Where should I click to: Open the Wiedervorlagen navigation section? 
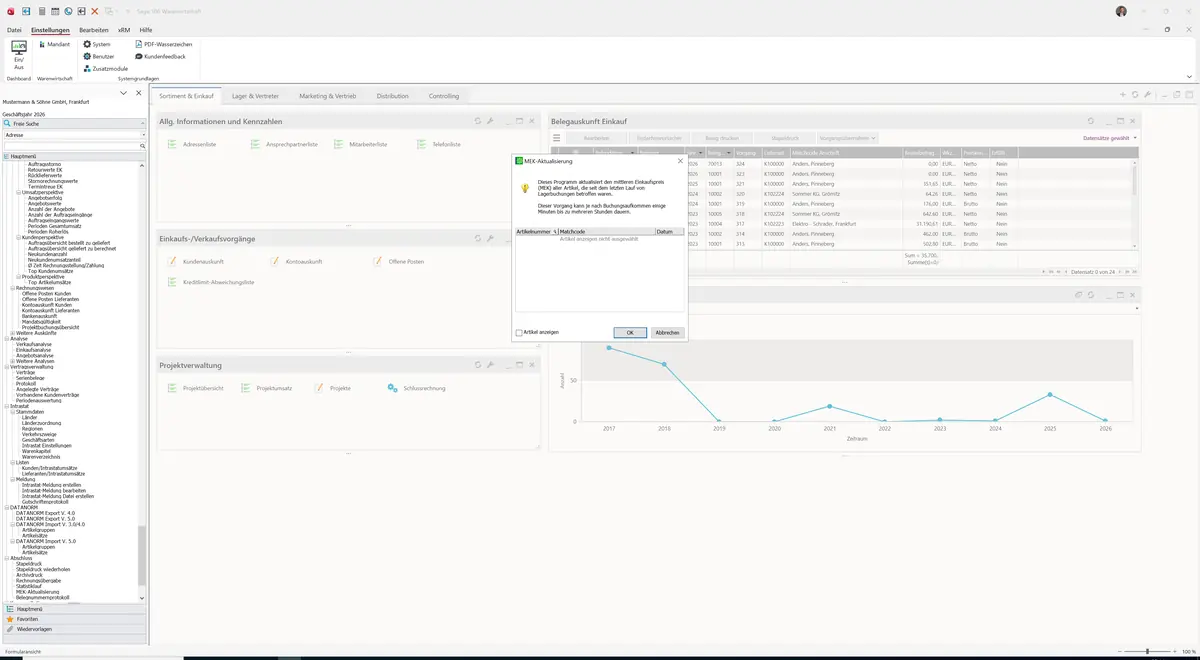click(74, 629)
